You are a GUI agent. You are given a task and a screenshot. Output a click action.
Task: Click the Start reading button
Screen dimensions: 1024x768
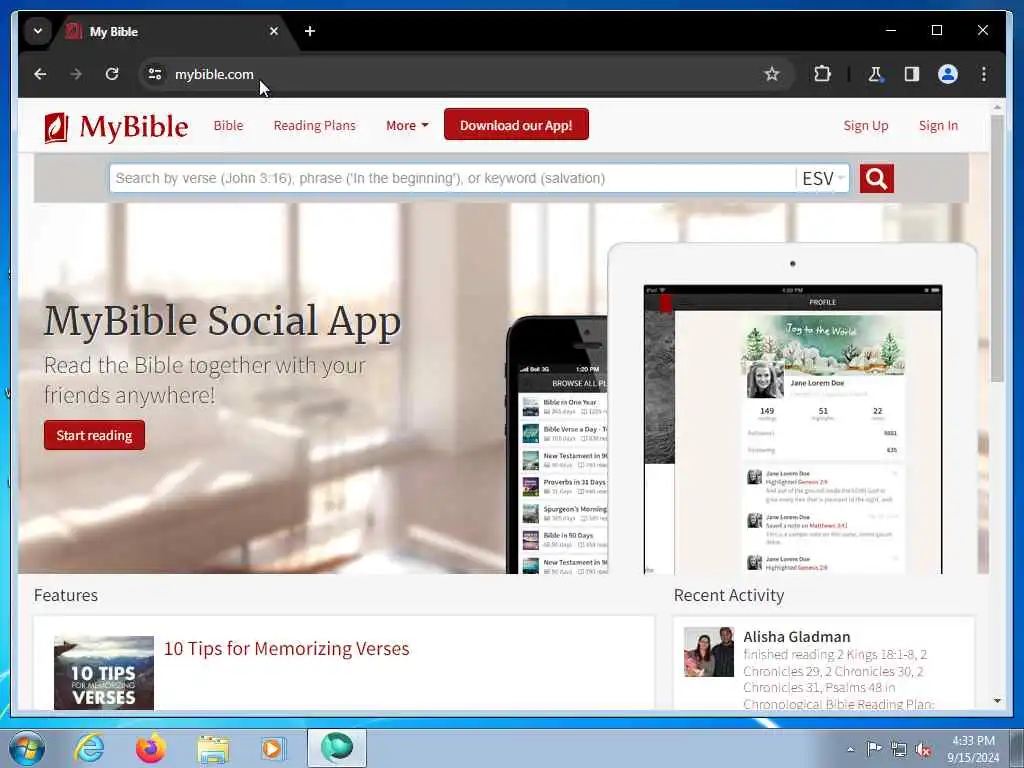coord(94,435)
